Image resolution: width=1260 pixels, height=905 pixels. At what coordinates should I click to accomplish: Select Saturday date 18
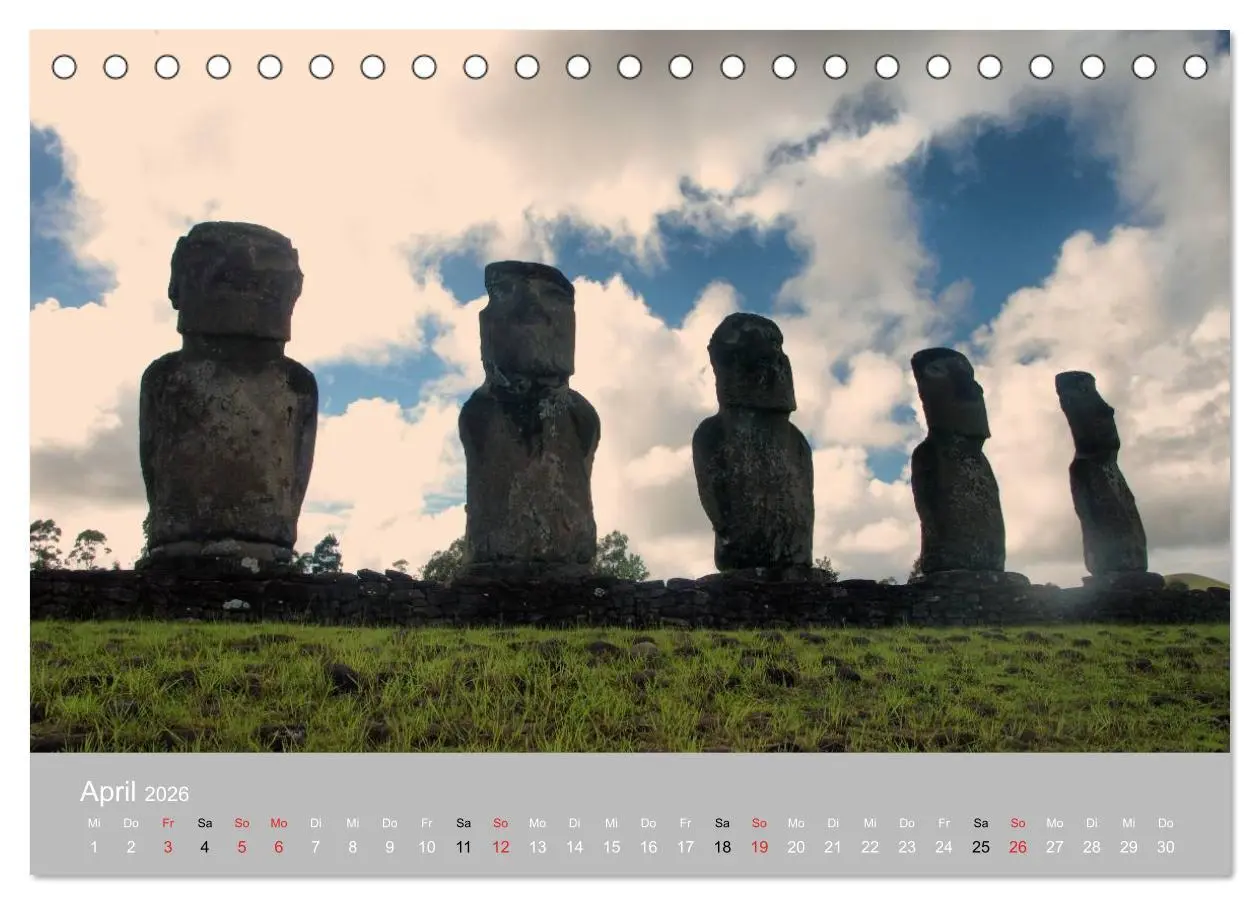click(x=723, y=847)
